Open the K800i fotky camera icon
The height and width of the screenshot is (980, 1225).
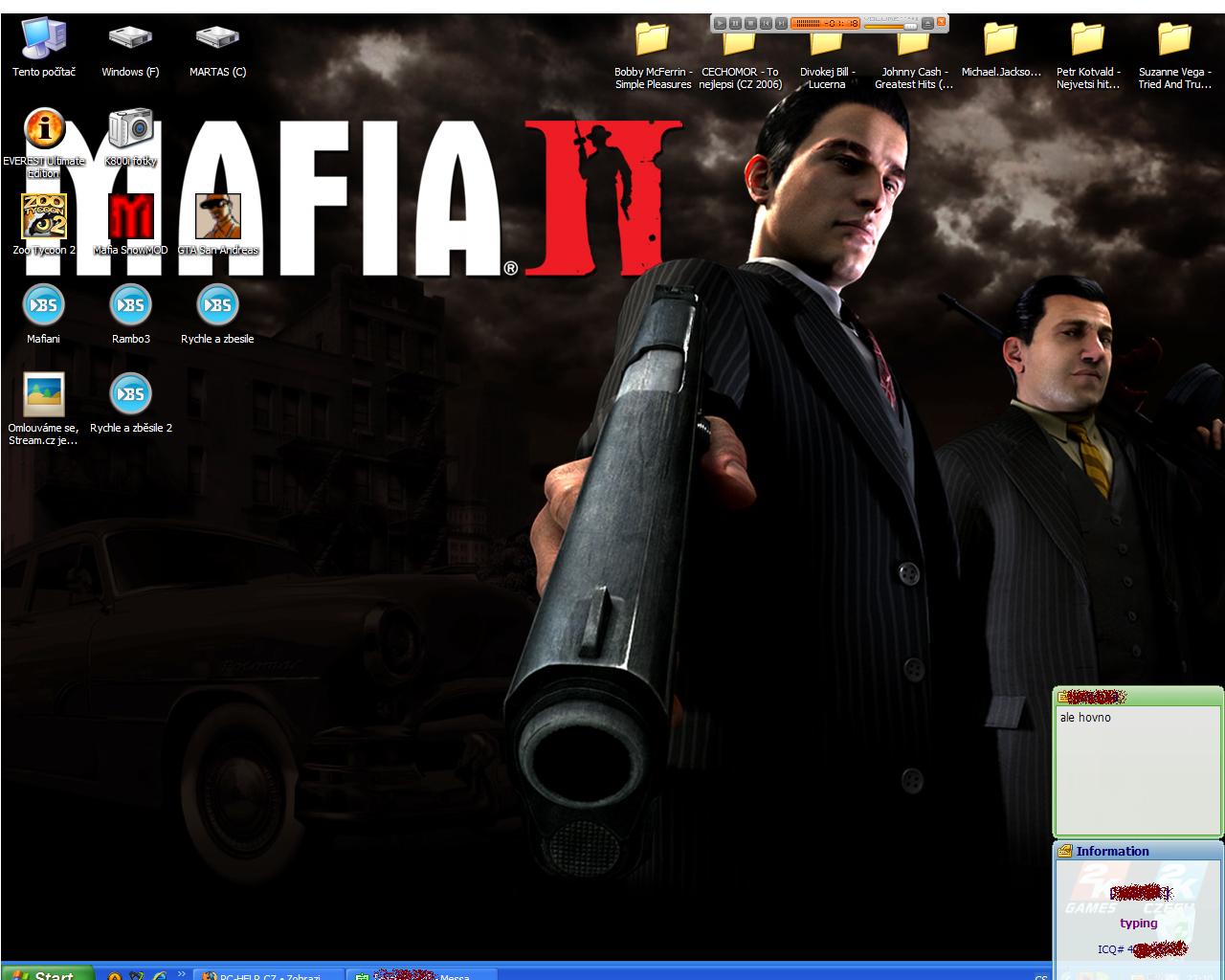coord(130,137)
